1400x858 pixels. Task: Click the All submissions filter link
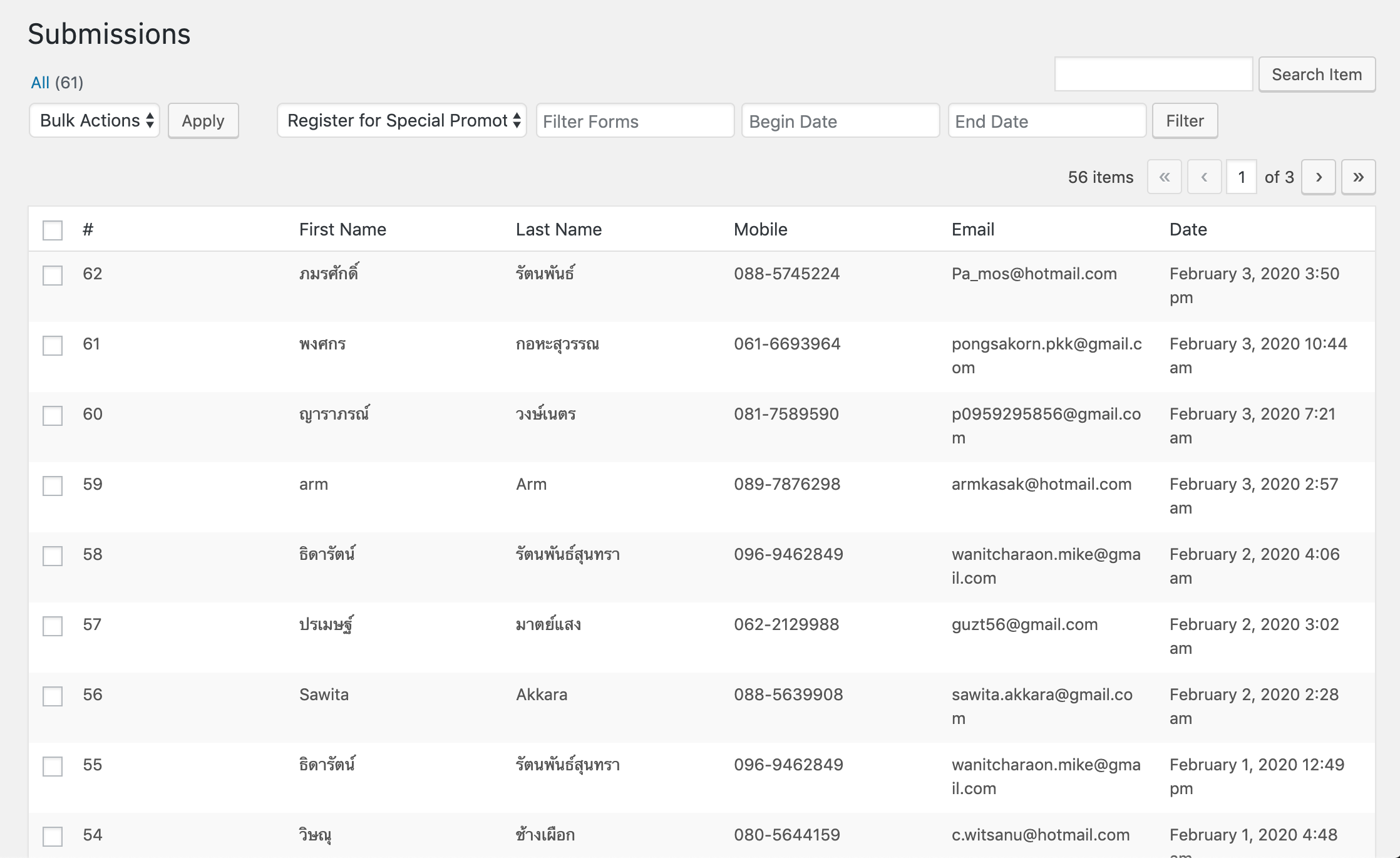pos(40,83)
